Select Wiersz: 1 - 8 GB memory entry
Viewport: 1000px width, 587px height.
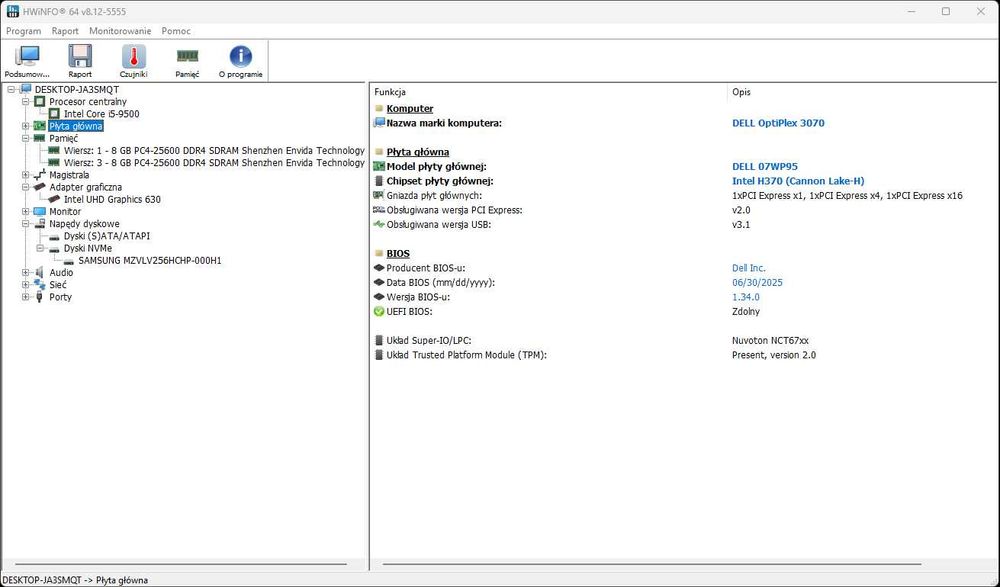(214, 151)
